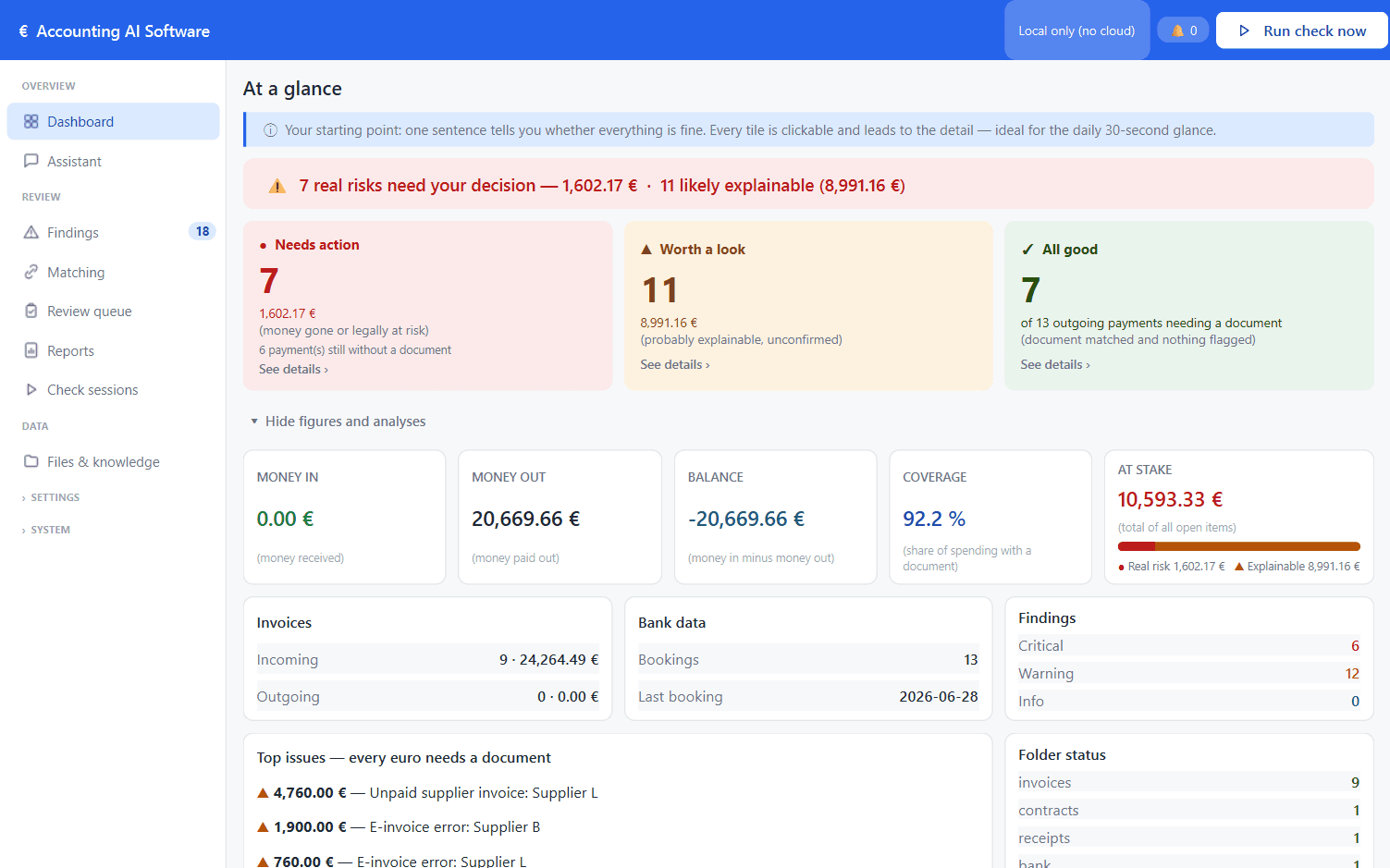1390x868 pixels.
Task: Click the contracts folder status row
Action: 1188,810
